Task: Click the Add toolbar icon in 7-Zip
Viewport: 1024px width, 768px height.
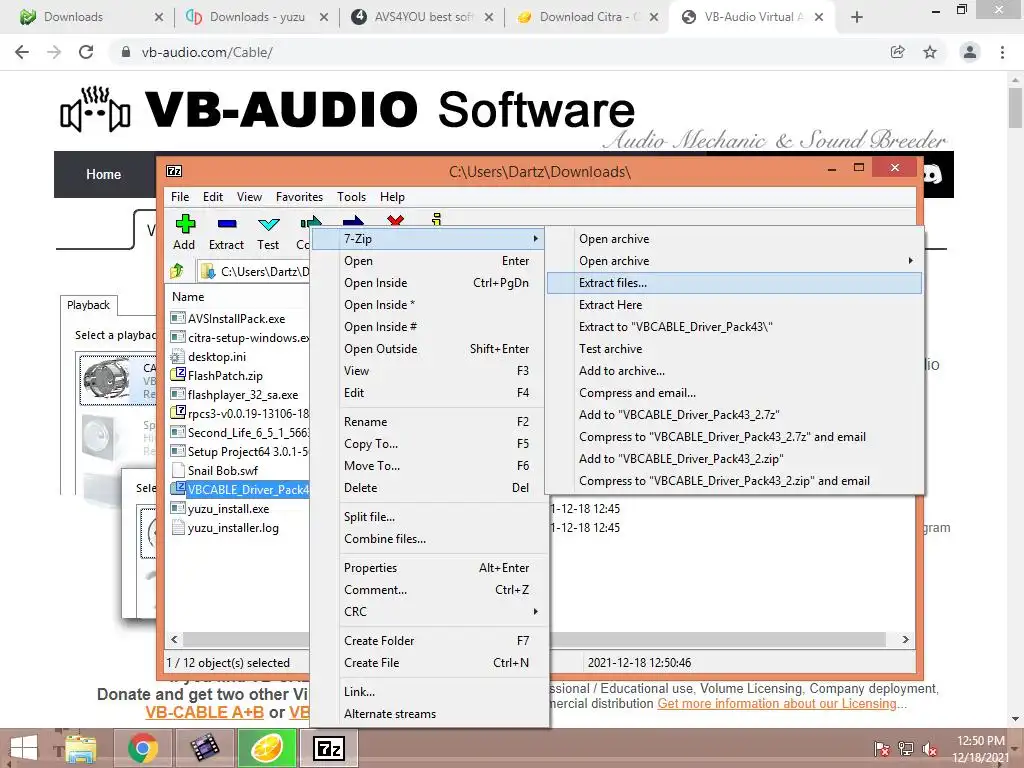Action: (185, 232)
